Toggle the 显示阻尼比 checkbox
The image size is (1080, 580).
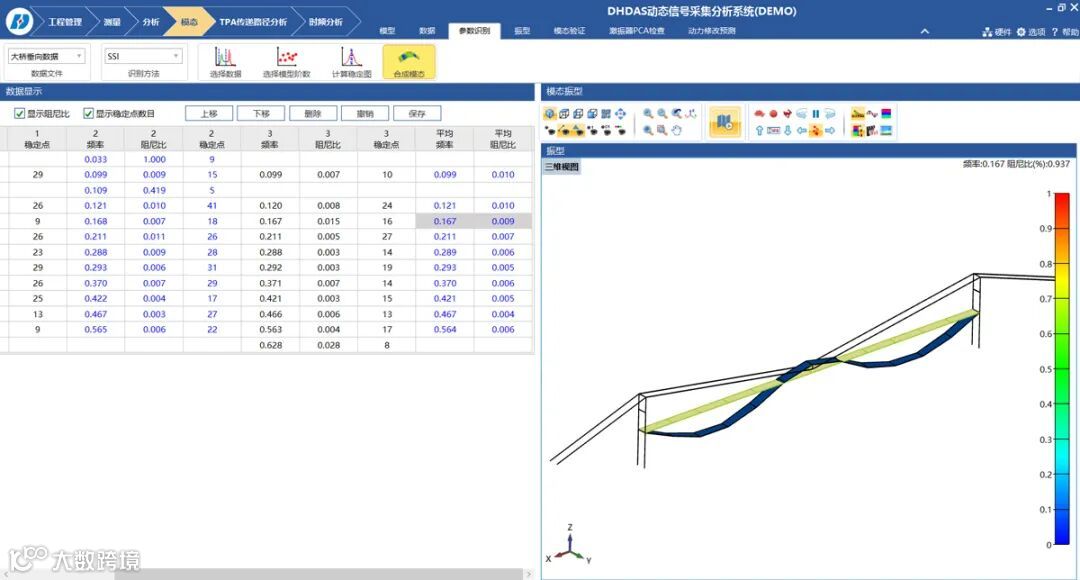click(x=19, y=114)
